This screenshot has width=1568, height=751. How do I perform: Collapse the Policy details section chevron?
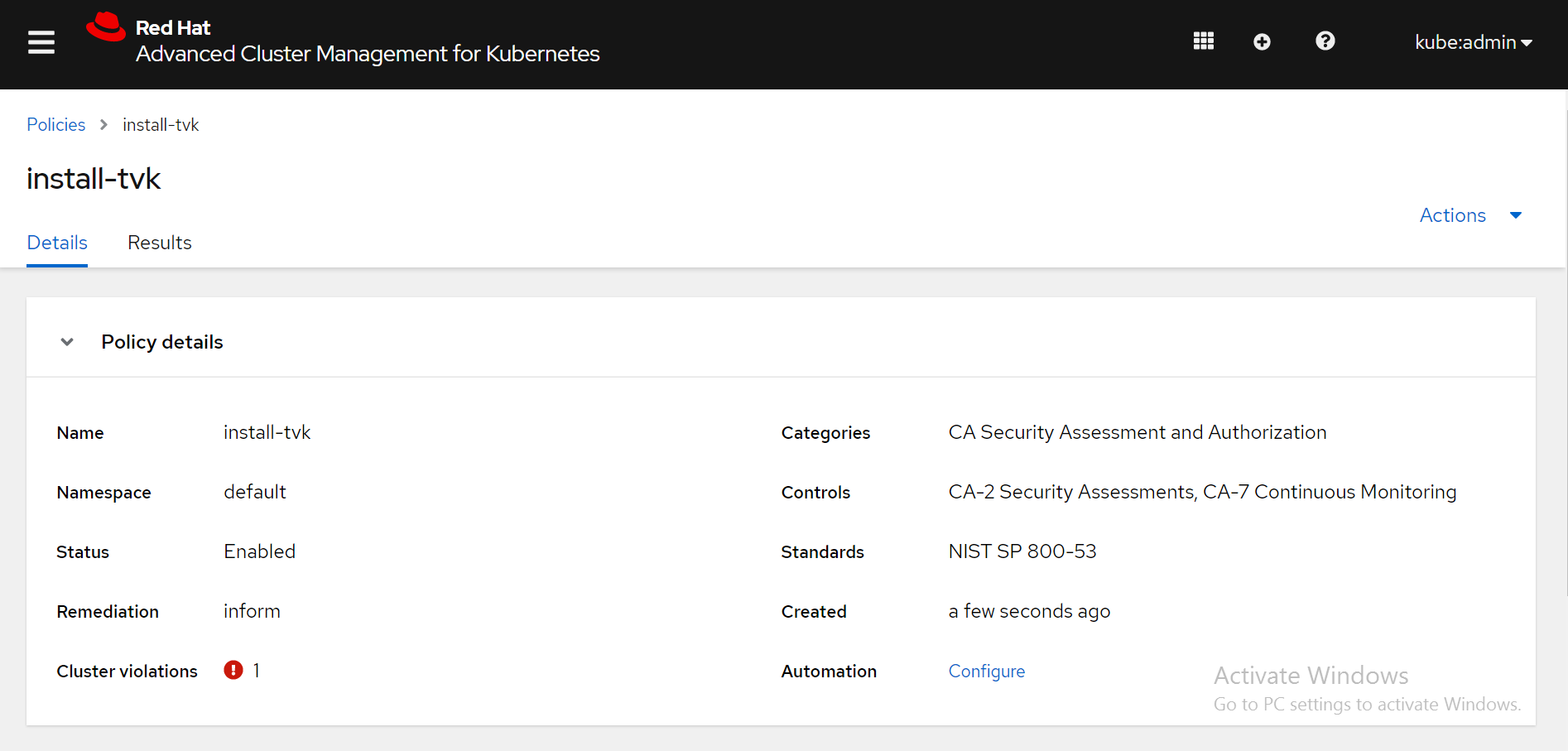click(x=67, y=342)
